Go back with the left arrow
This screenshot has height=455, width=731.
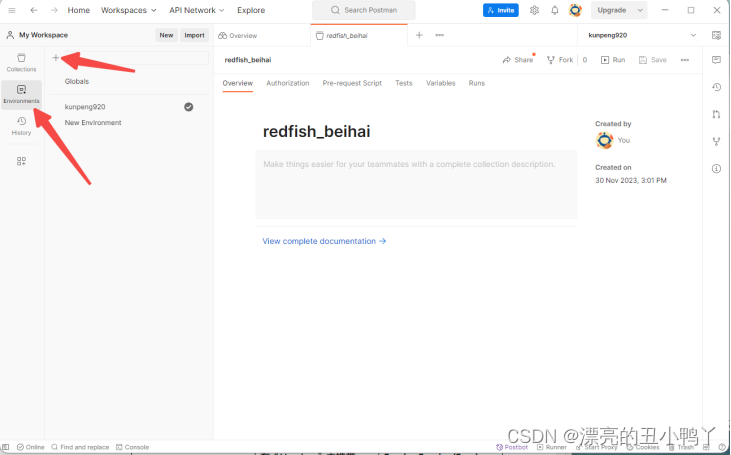point(34,10)
